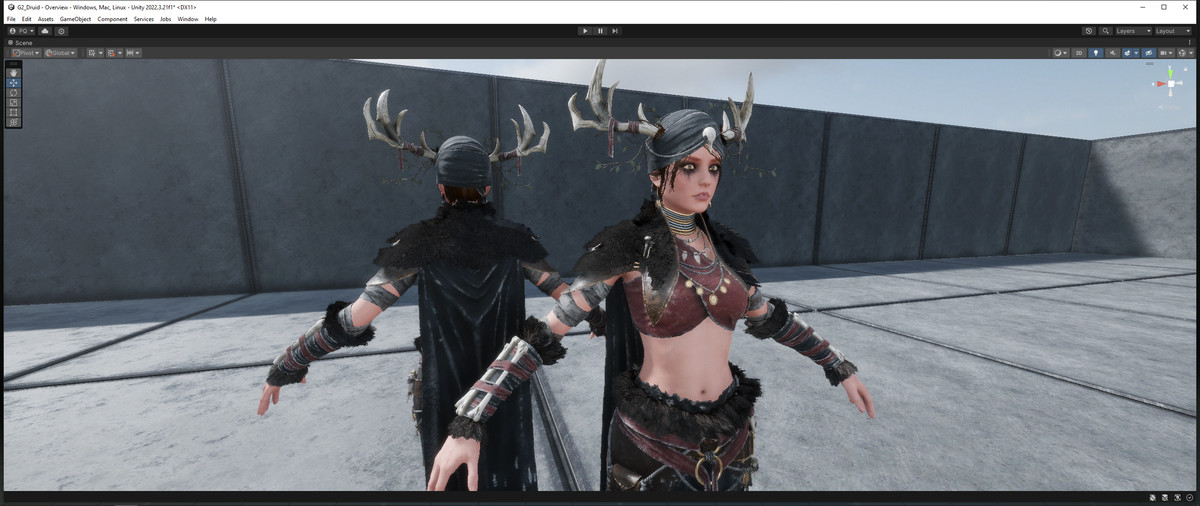Click the Persp label under the scene gizmo

point(1171,107)
